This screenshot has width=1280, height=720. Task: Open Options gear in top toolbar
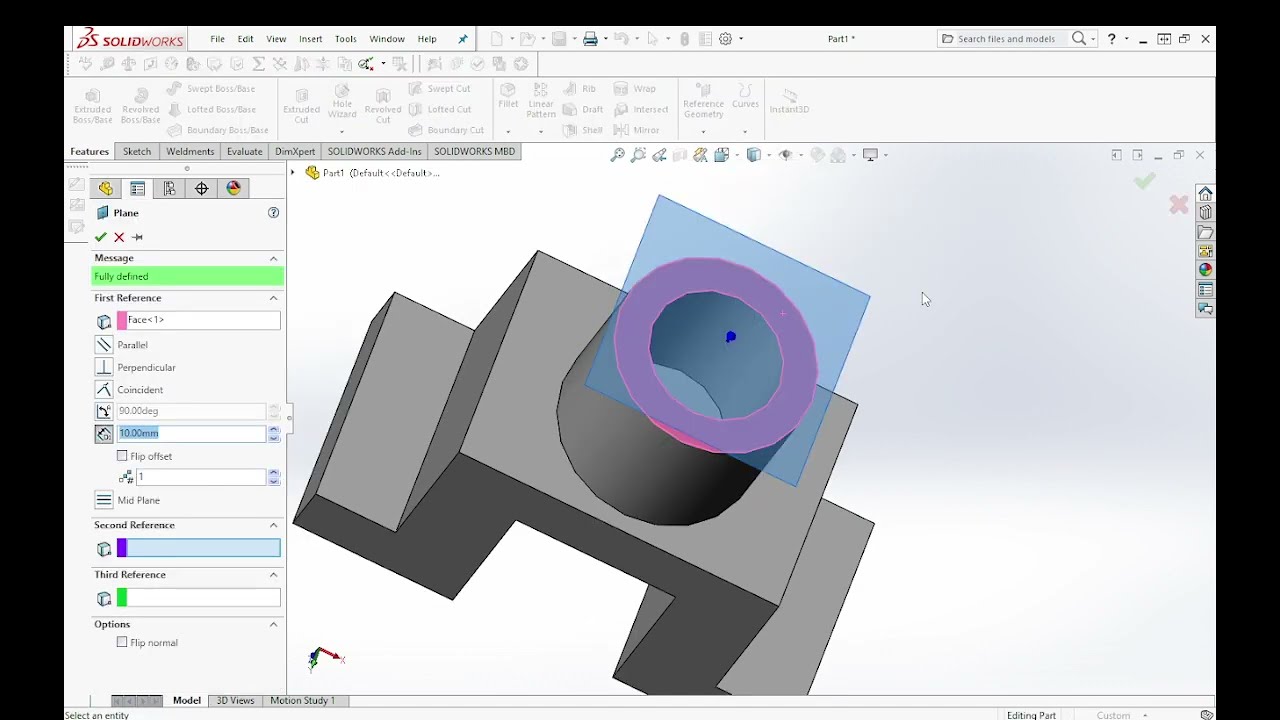[x=726, y=39]
